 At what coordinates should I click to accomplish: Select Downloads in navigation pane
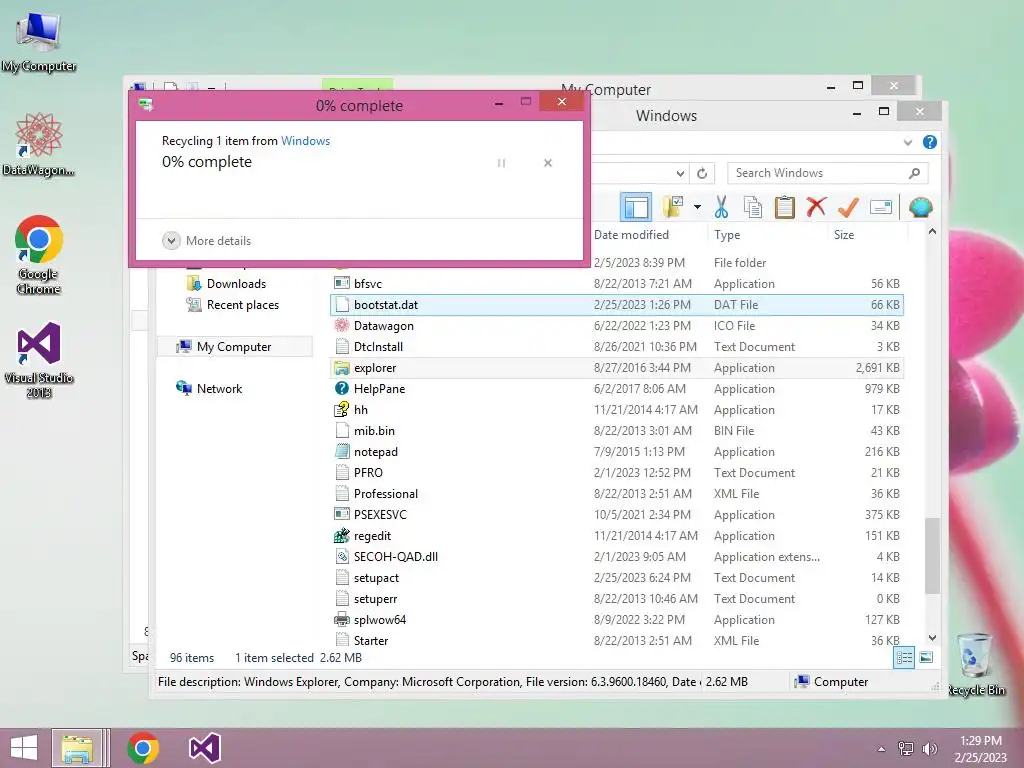coord(226,283)
